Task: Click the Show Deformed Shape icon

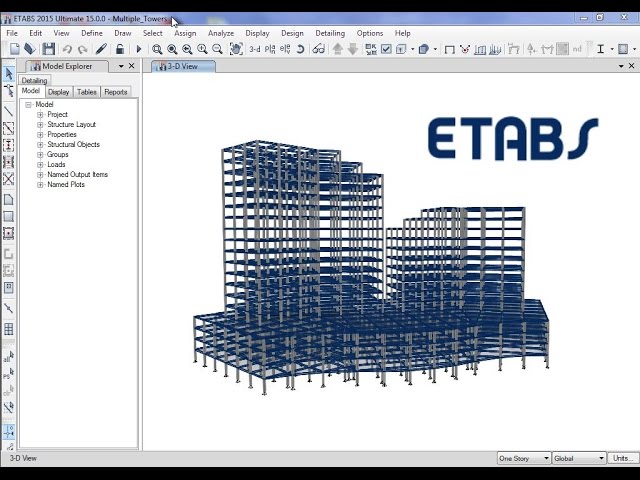Action: click(464, 49)
